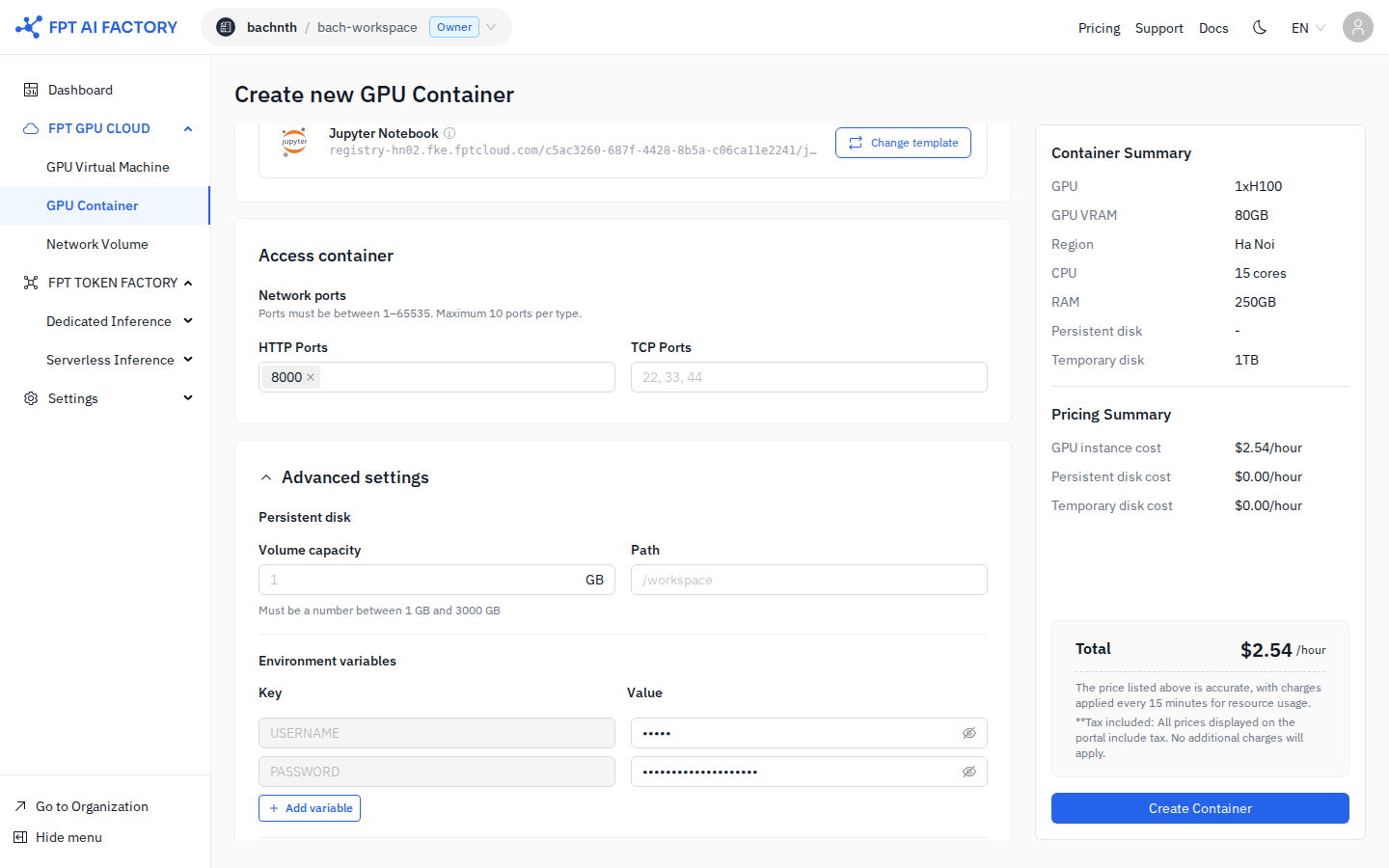Click the FPT Token Factory icon
Viewport: 1389px width, 868px height.
click(31, 283)
